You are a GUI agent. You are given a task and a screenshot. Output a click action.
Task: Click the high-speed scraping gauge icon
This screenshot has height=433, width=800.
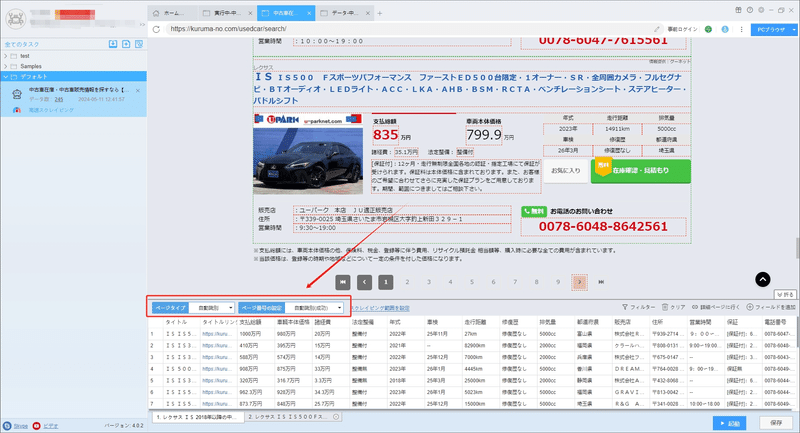tap(17, 110)
